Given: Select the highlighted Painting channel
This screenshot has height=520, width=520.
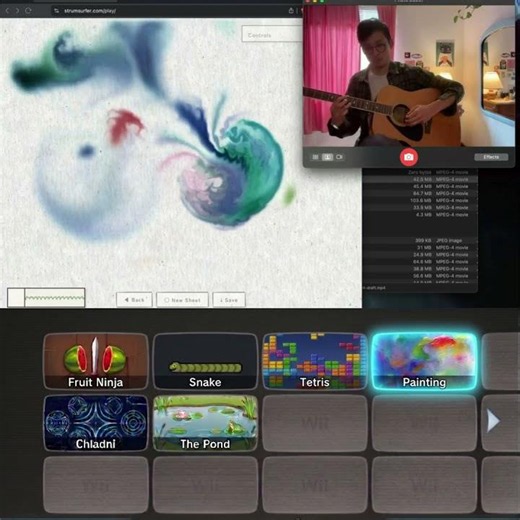Looking at the screenshot, I should click(424, 361).
